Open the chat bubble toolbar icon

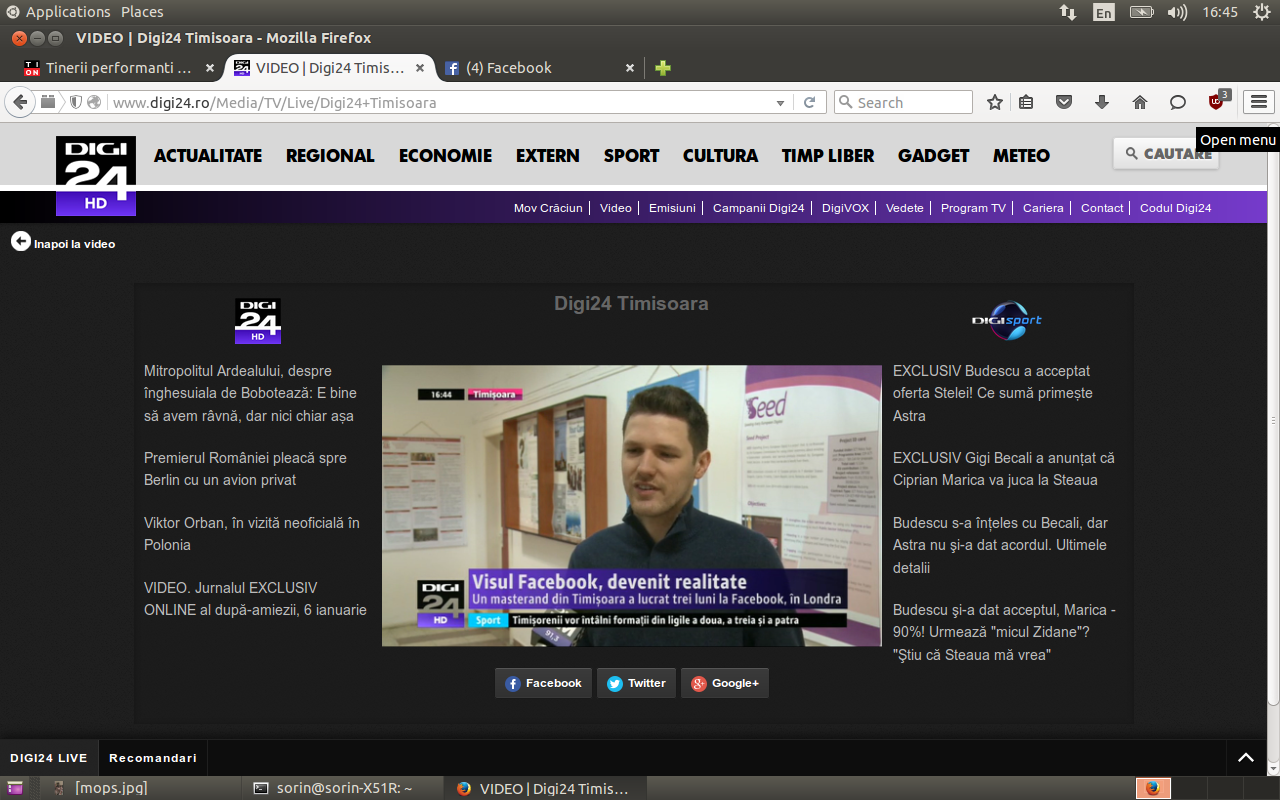click(x=1178, y=102)
